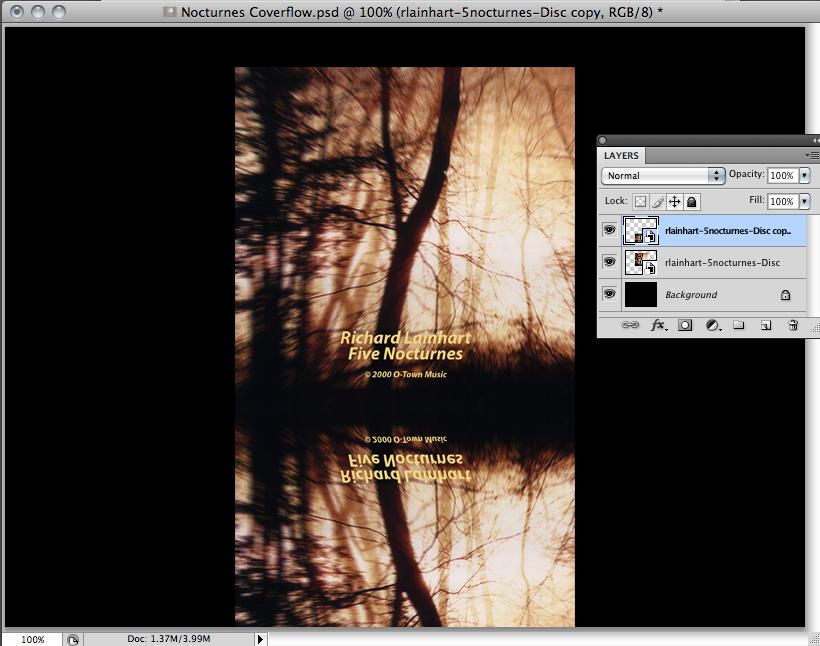Hide the rlainhart-5nocturnes-Disc copy layer
Viewport: 820px width, 646px height.
tap(609, 230)
